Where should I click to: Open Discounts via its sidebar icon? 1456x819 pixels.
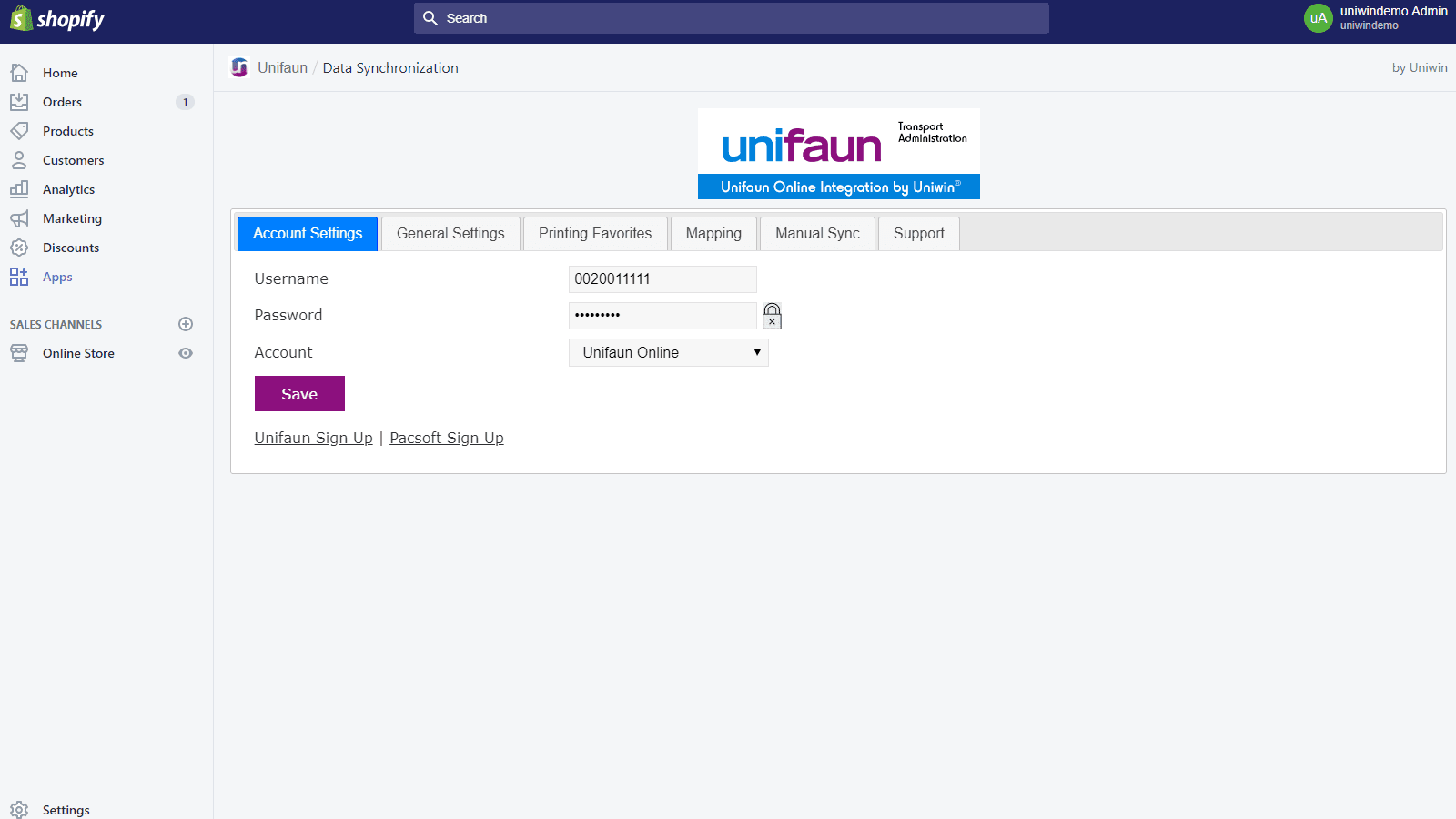tap(19, 248)
